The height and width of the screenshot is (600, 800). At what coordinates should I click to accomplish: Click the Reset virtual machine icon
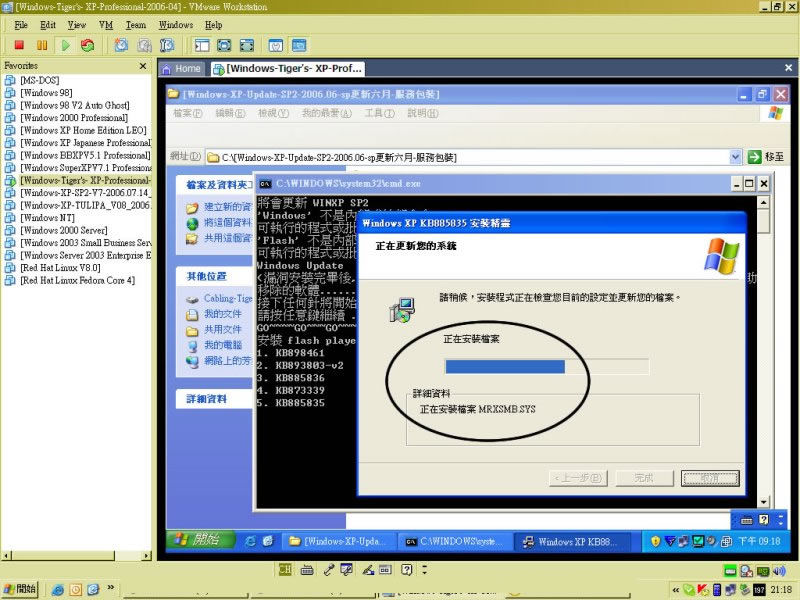(x=88, y=45)
